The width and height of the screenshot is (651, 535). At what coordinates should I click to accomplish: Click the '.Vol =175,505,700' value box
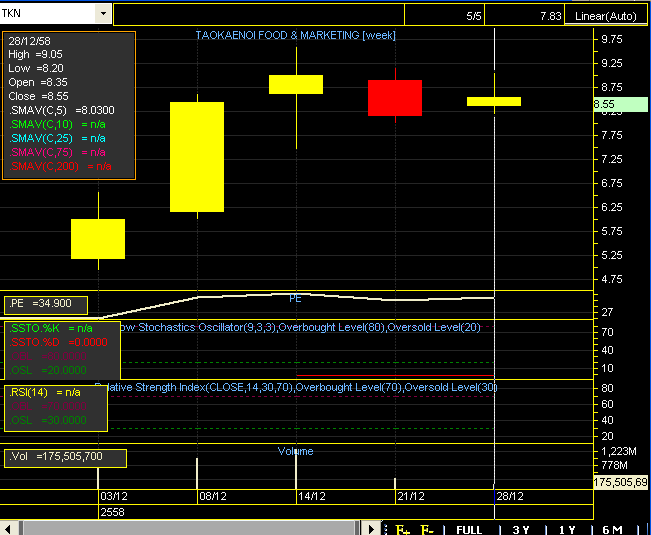[65, 458]
